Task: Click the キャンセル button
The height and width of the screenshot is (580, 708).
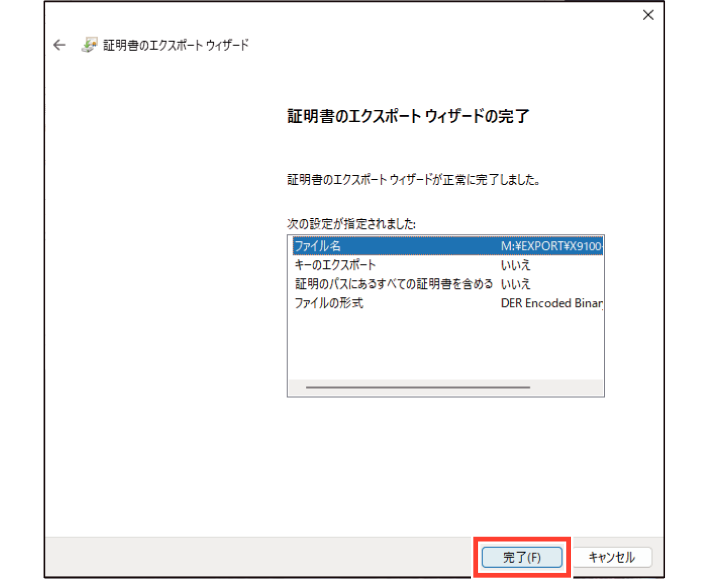Action: [x=611, y=557]
